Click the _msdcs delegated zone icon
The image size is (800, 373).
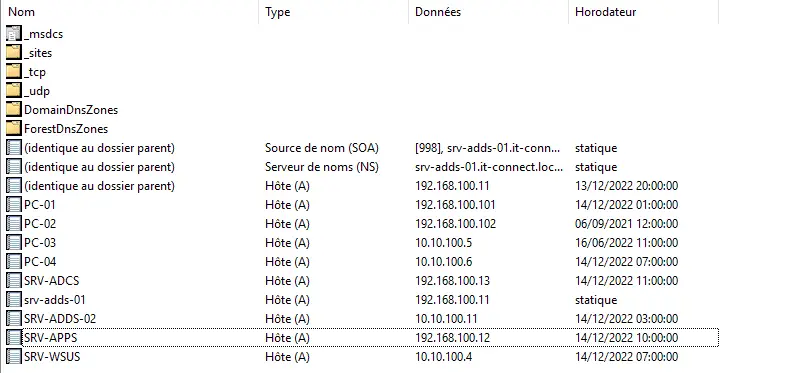[14, 34]
